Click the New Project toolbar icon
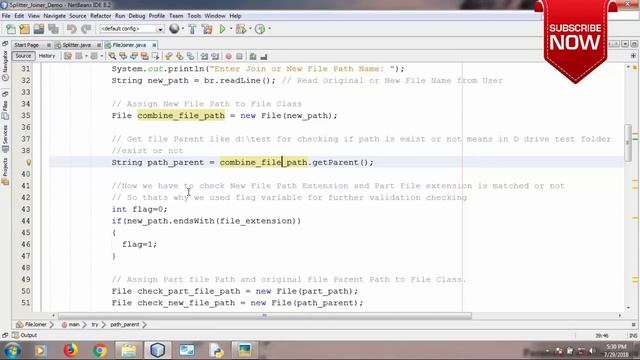 (x=24, y=29)
